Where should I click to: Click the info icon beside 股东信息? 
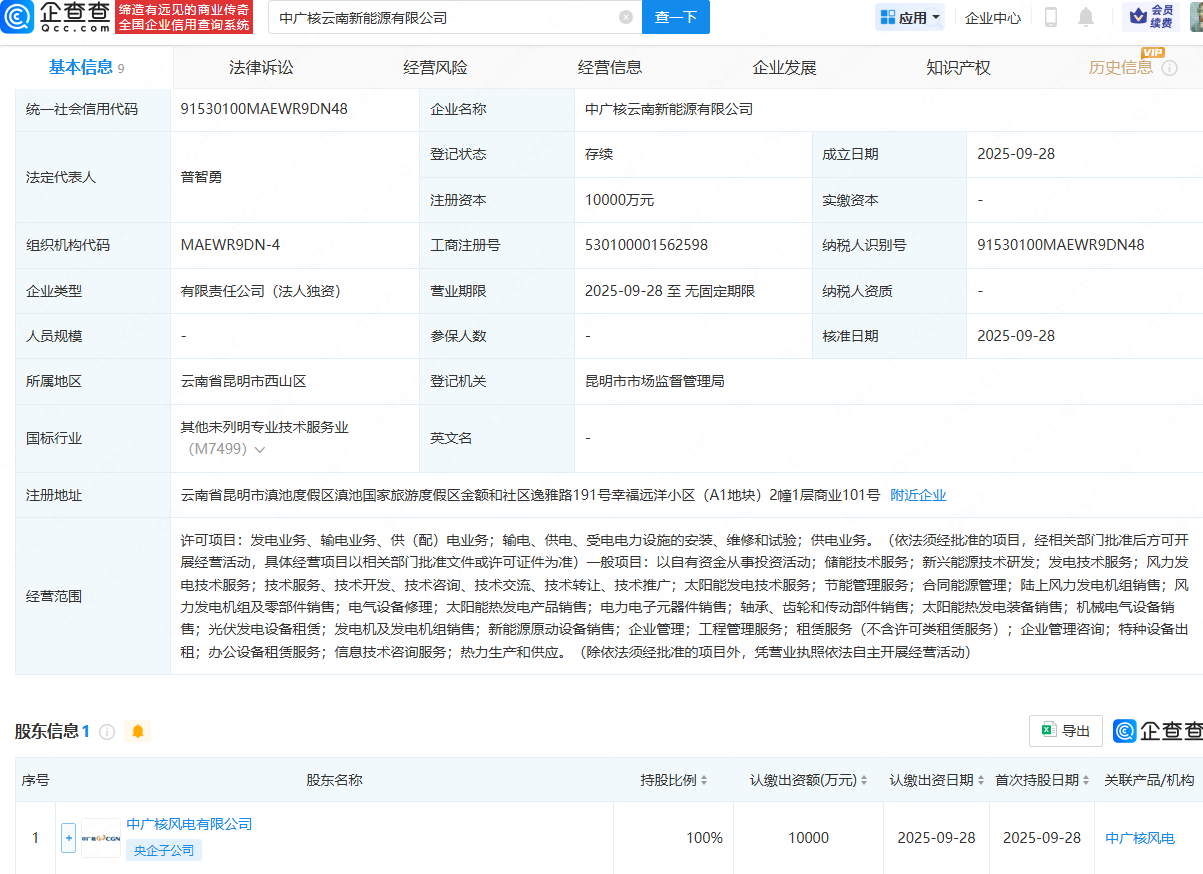tap(107, 731)
